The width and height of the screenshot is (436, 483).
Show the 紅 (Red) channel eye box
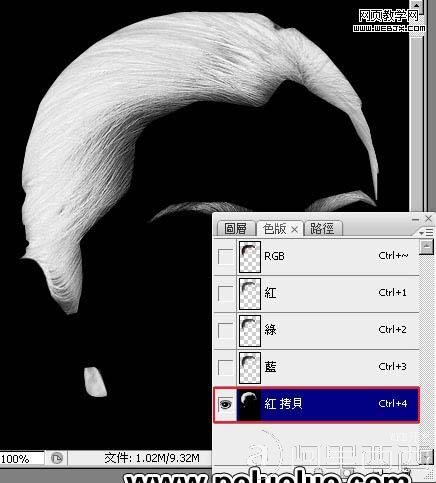coord(225,294)
